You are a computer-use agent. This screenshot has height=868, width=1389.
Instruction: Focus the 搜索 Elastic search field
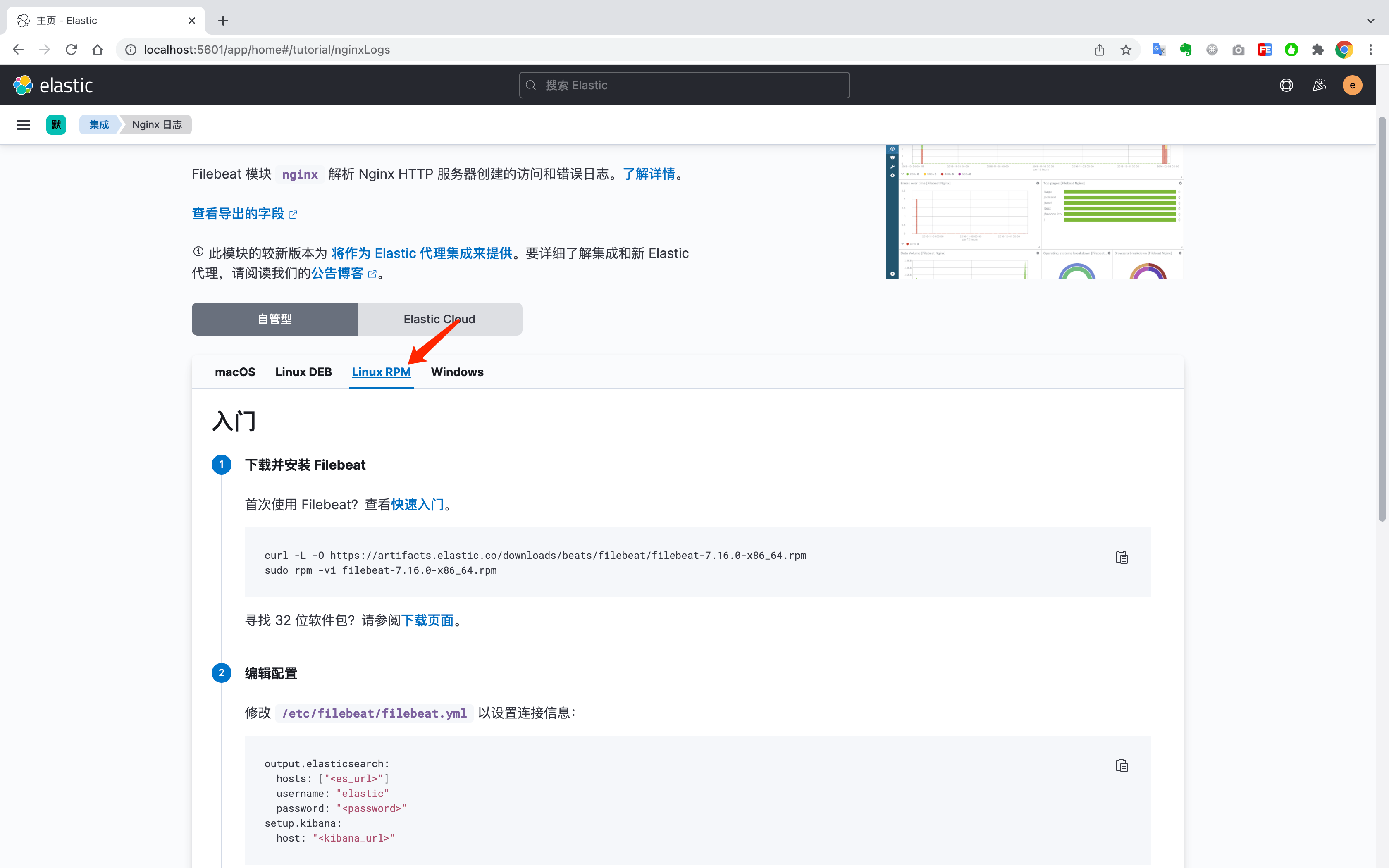(x=684, y=85)
